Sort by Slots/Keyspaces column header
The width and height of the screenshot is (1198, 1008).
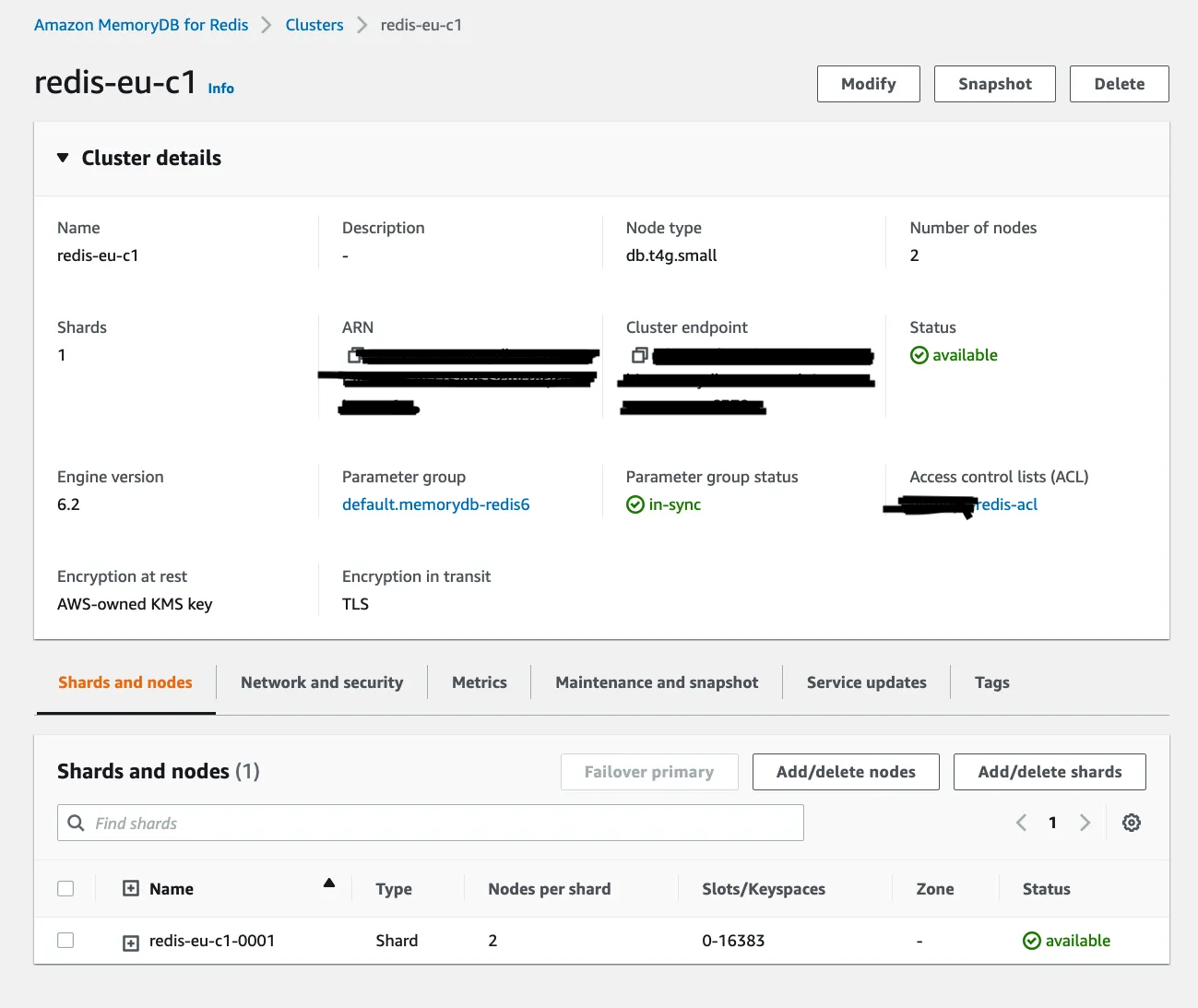point(764,889)
